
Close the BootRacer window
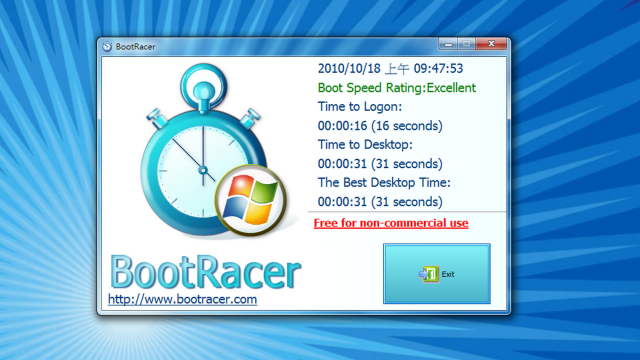click(491, 44)
